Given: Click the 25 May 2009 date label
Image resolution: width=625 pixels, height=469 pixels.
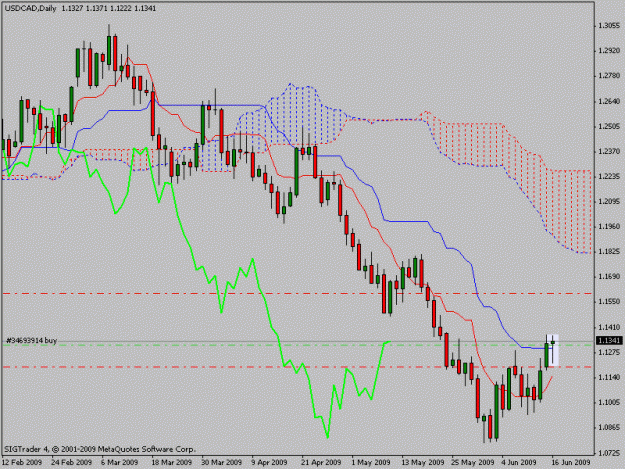Looking at the screenshot, I should click(473, 462).
